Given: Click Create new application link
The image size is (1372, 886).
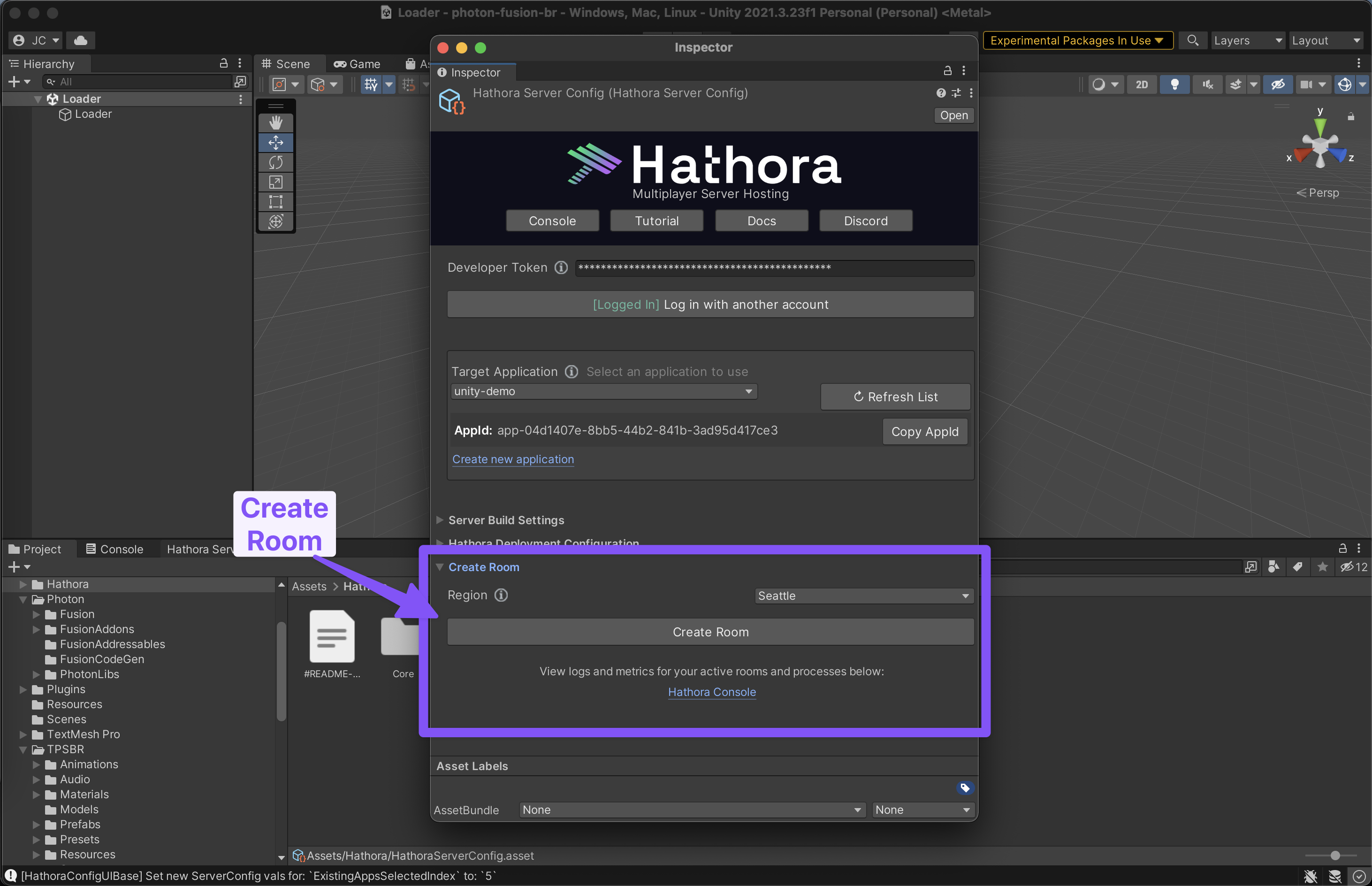Looking at the screenshot, I should pyautogui.click(x=513, y=459).
